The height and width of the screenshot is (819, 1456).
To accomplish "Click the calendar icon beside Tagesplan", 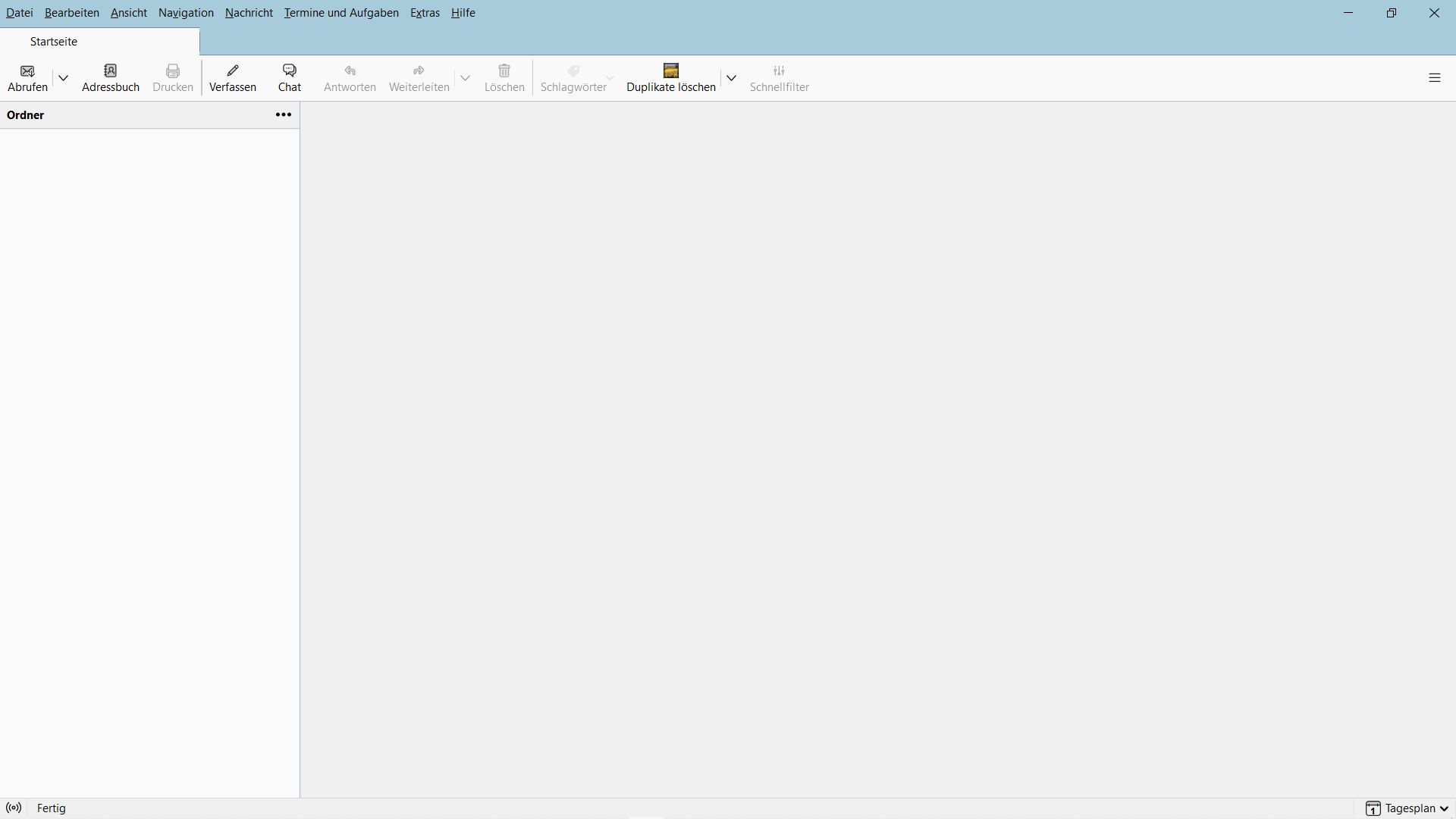I will (x=1373, y=808).
